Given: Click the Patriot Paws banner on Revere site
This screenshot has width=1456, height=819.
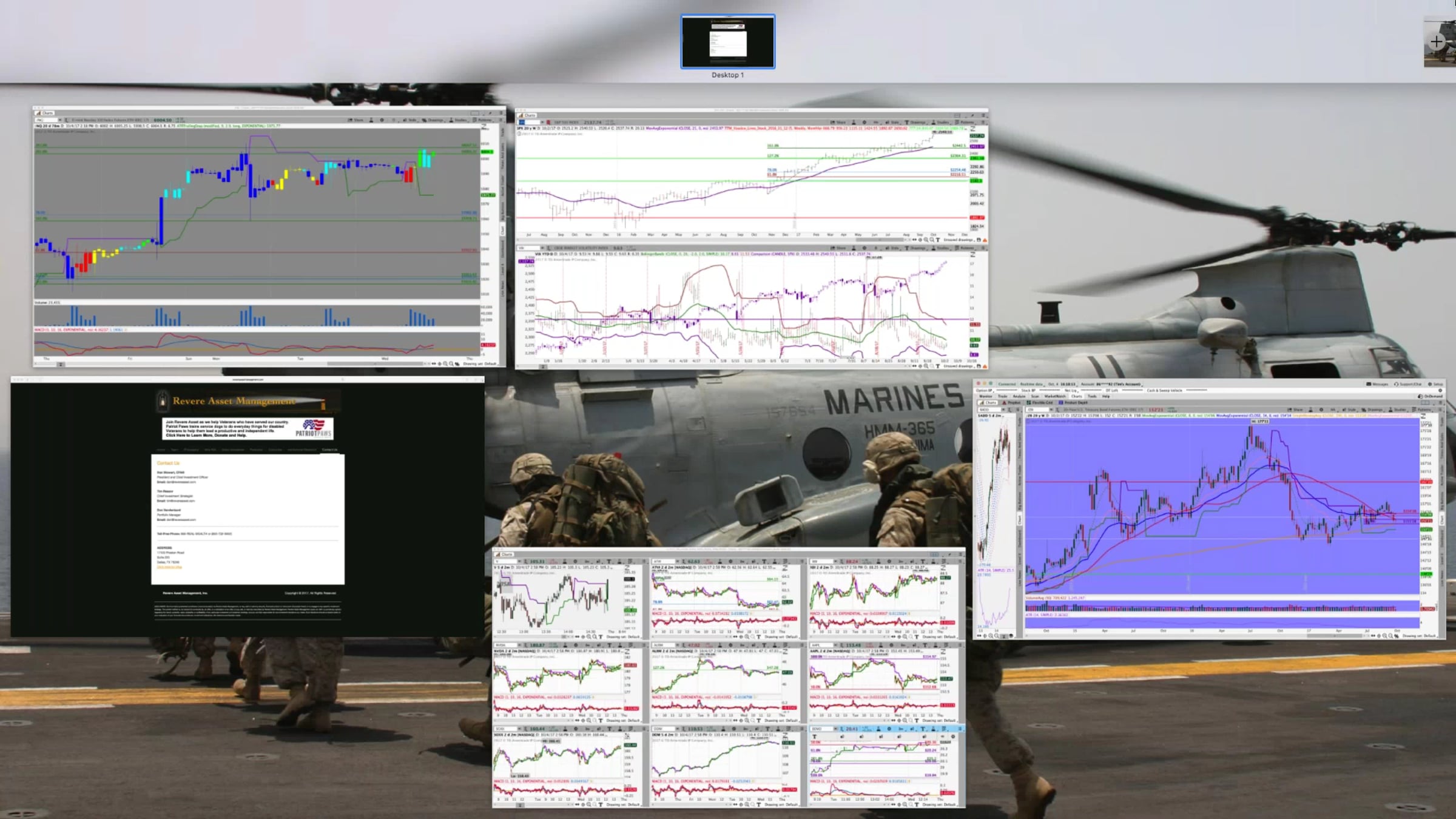Looking at the screenshot, I should pyautogui.click(x=248, y=428).
